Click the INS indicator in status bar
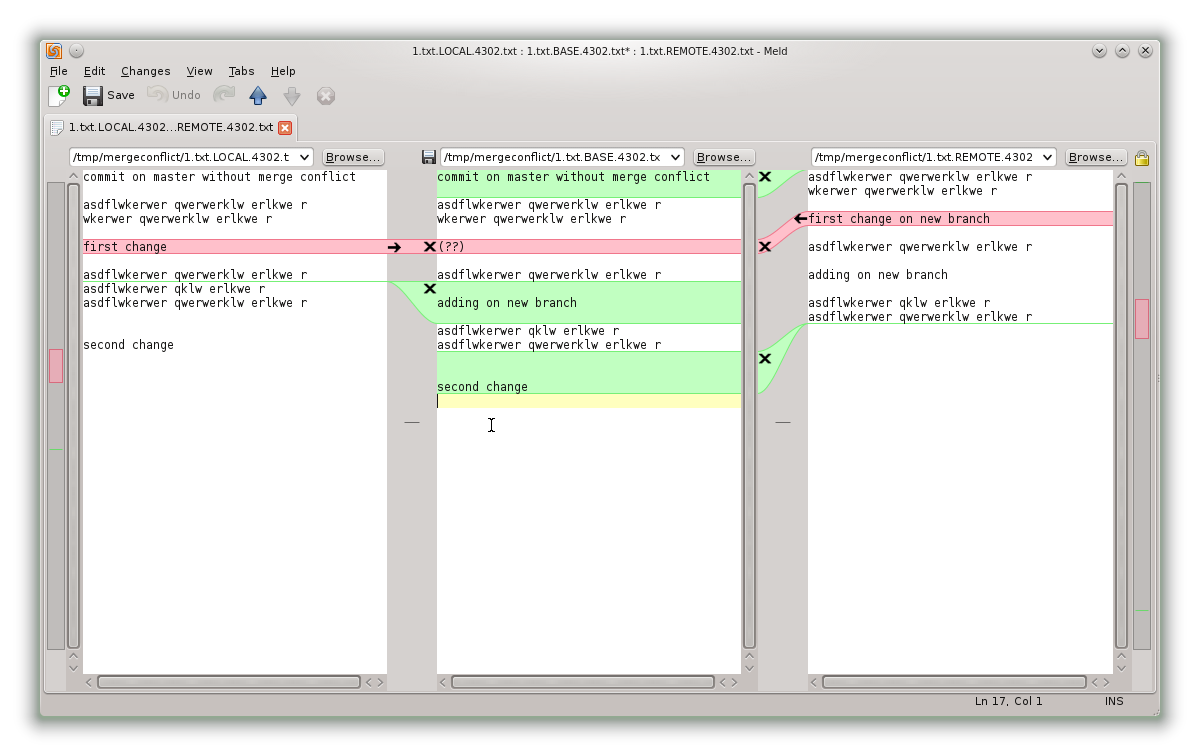 click(x=1114, y=701)
